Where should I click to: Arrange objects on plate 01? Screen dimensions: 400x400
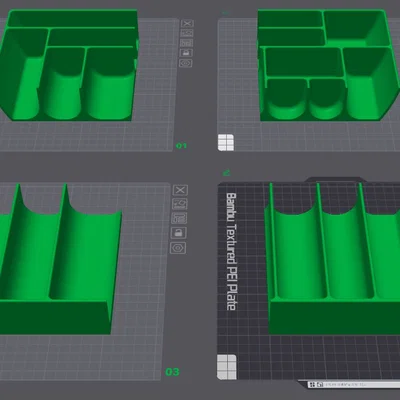tap(187, 43)
